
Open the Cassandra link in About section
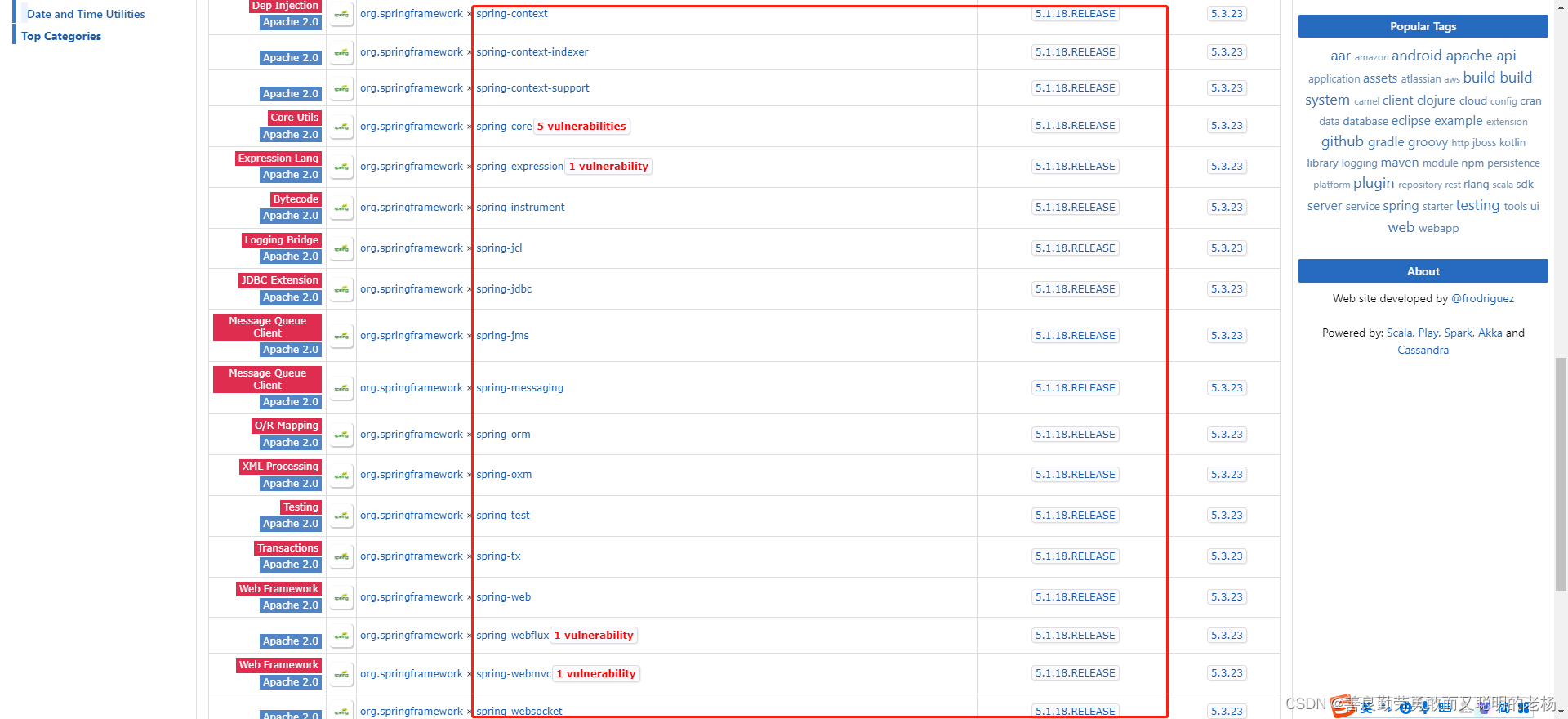coord(1423,351)
